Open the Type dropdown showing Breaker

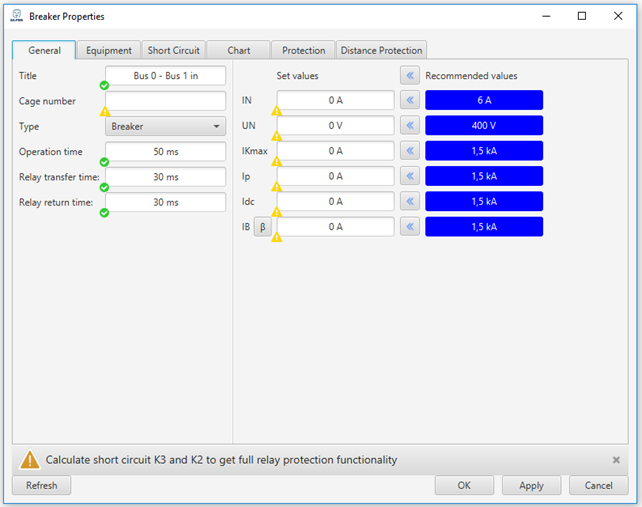[x=165, y=126]
